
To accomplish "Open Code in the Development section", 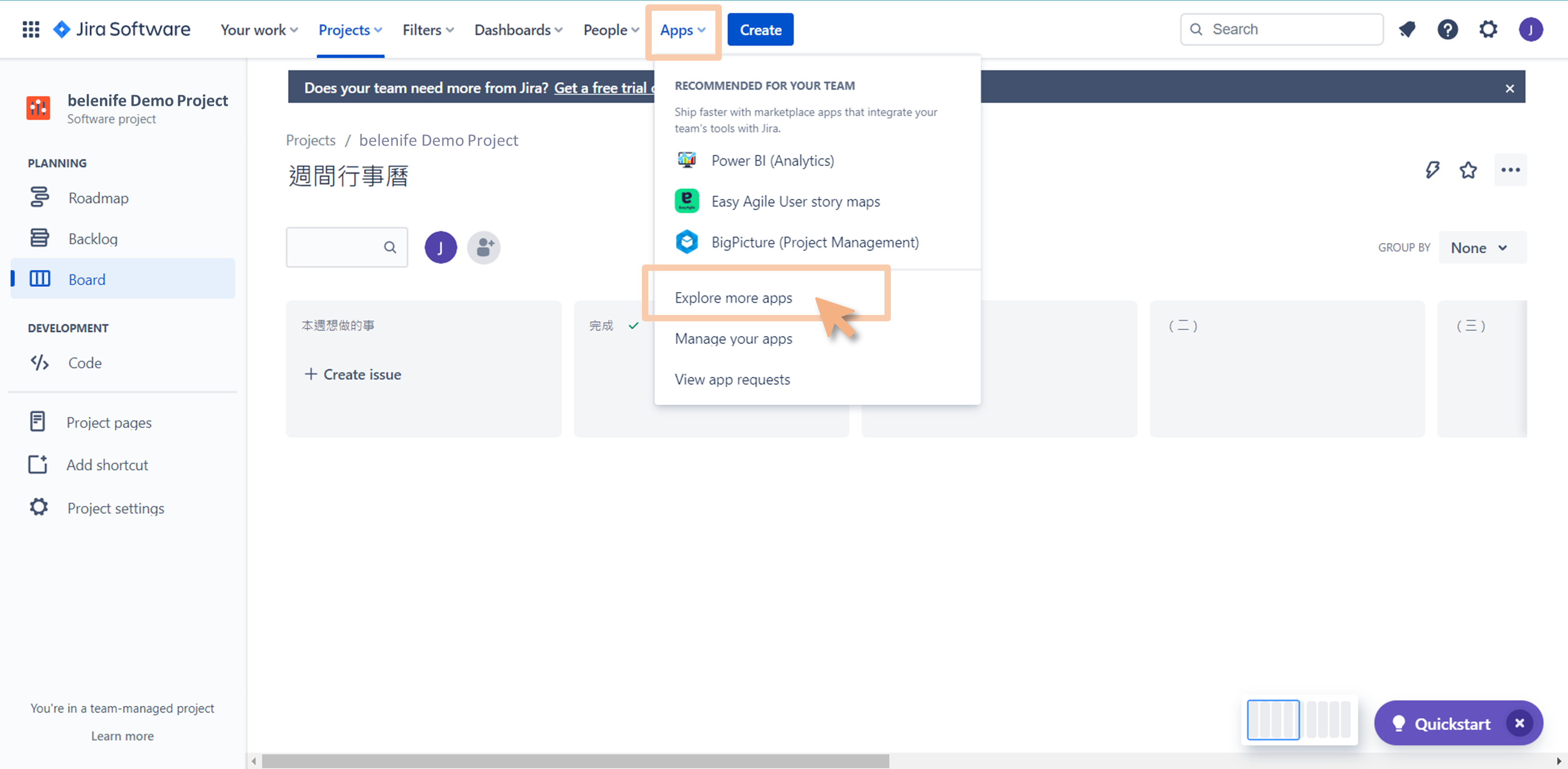I will (122, 362).
